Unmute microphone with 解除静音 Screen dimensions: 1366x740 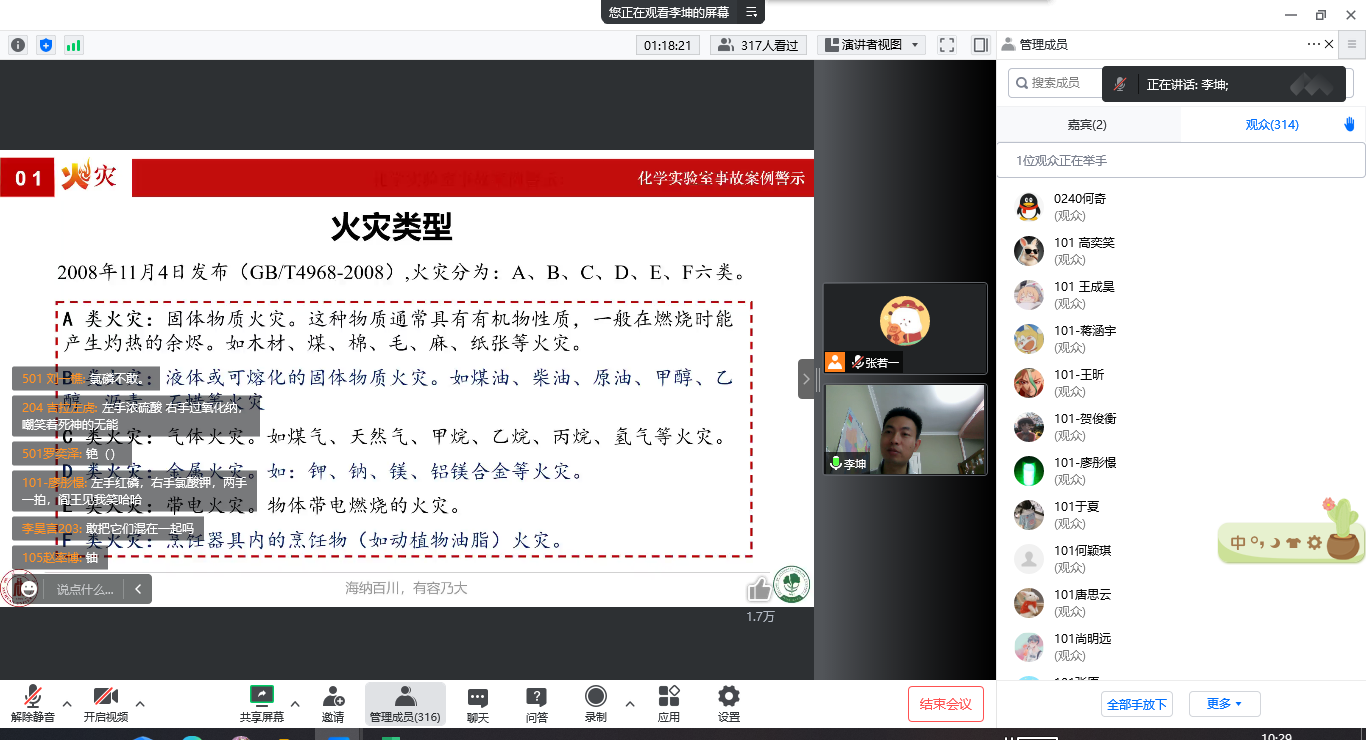tap(33, 704)
